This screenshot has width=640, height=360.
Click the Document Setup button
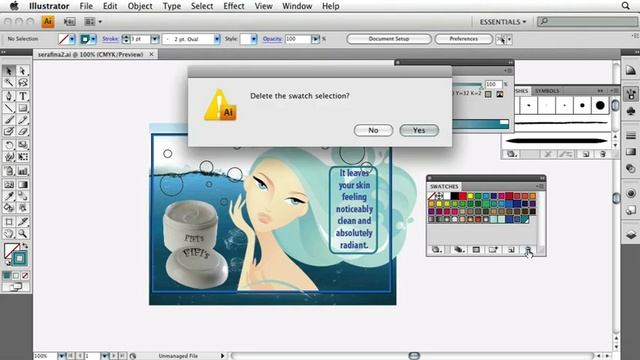(389, 39)
